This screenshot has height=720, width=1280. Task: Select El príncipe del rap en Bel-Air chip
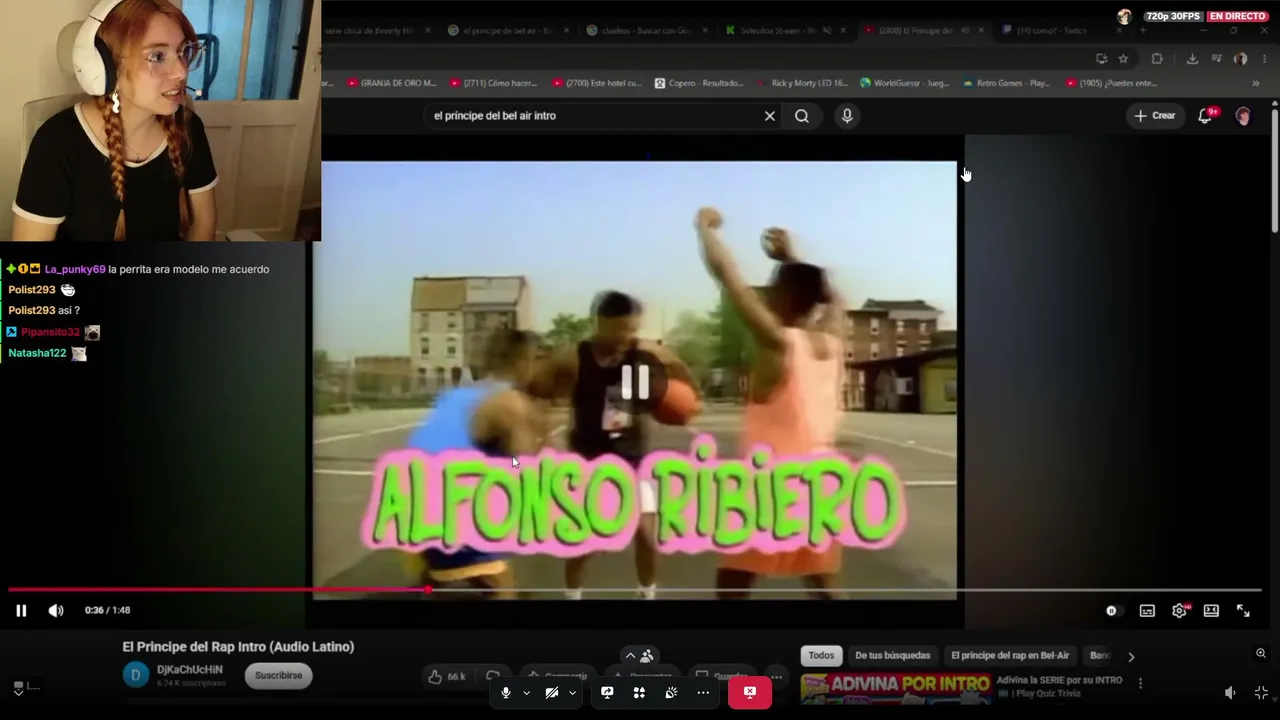1010,656
